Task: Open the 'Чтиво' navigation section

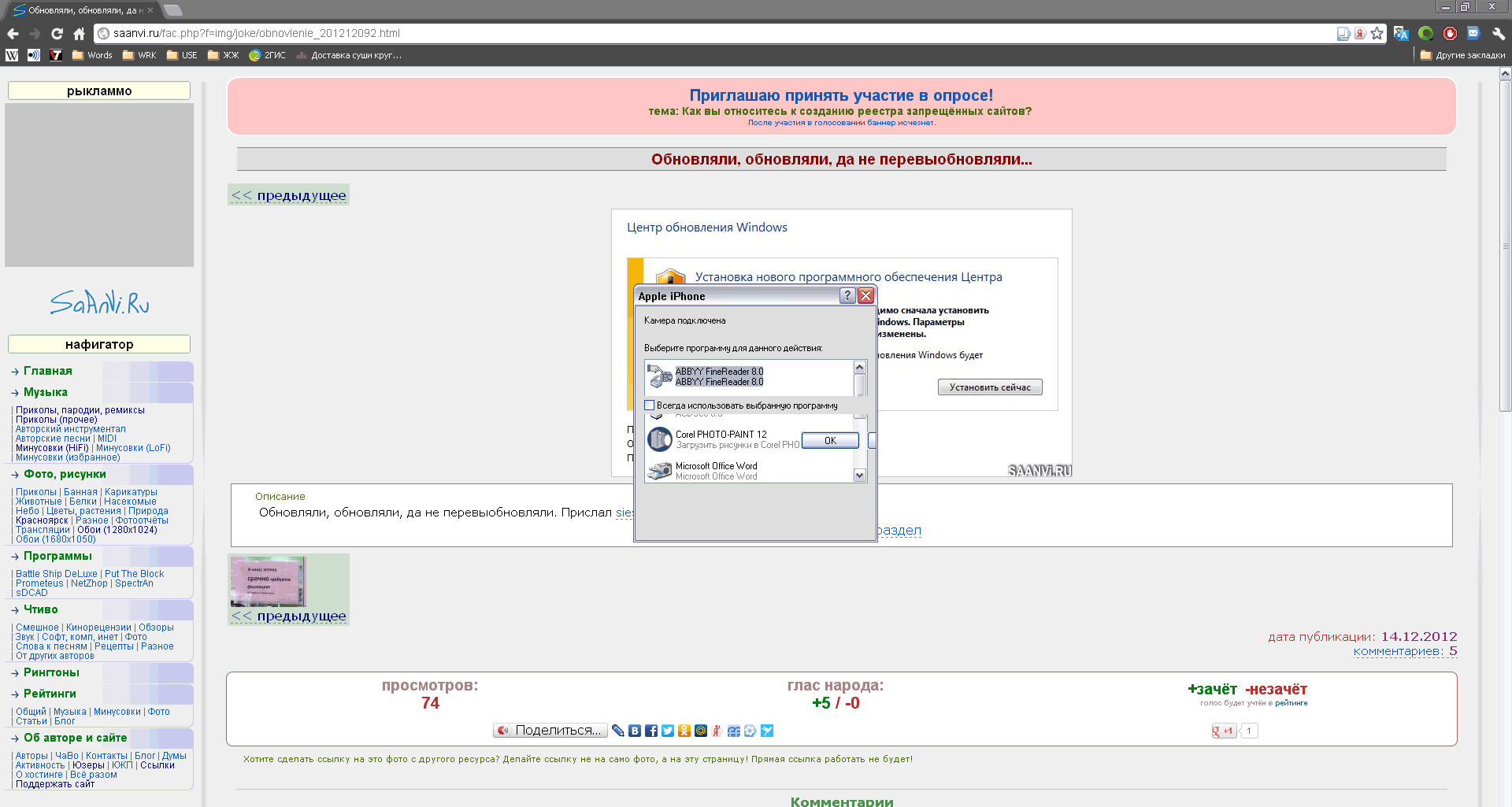Action: 41,609
